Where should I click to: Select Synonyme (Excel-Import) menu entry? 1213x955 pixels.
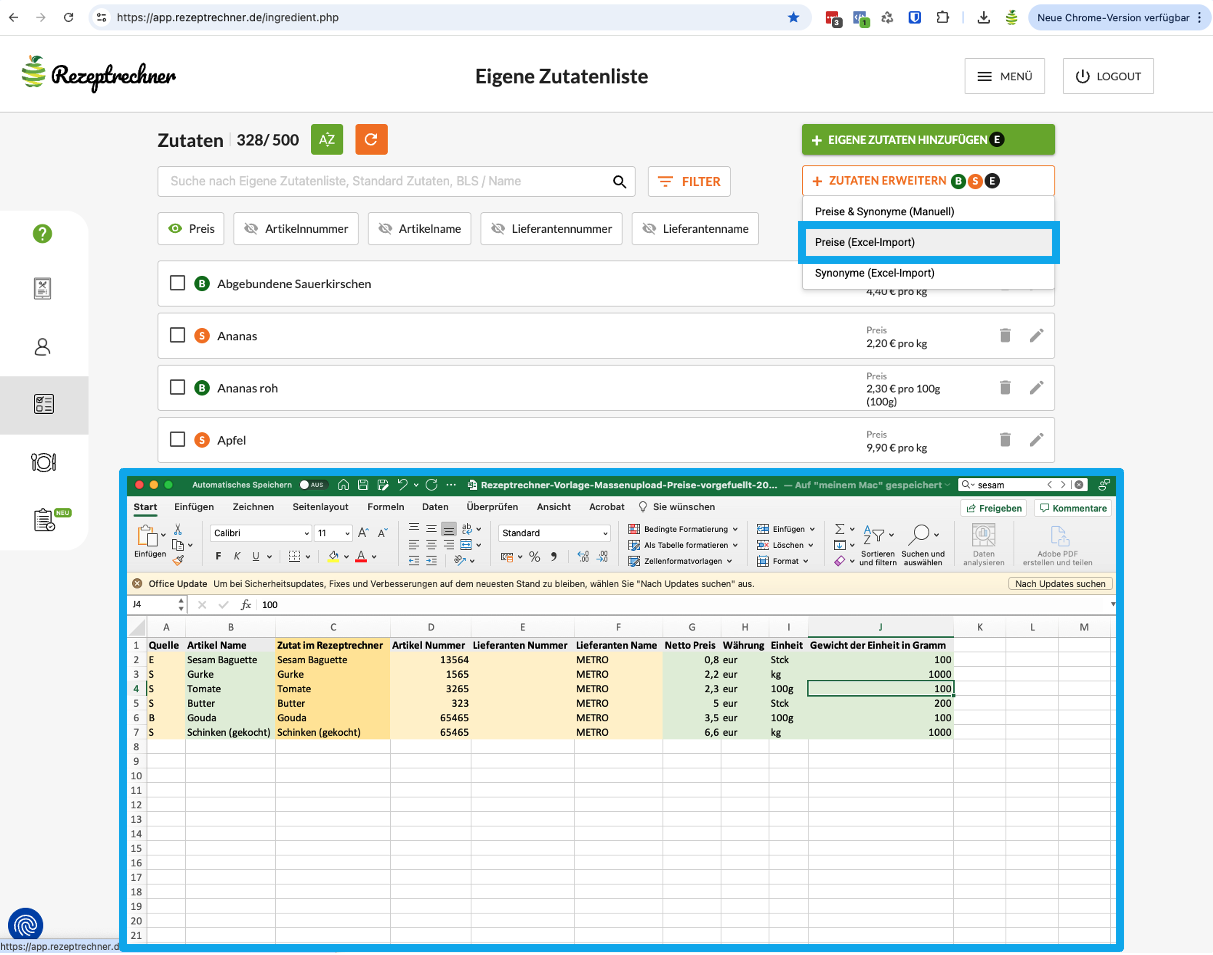point(874,274)
